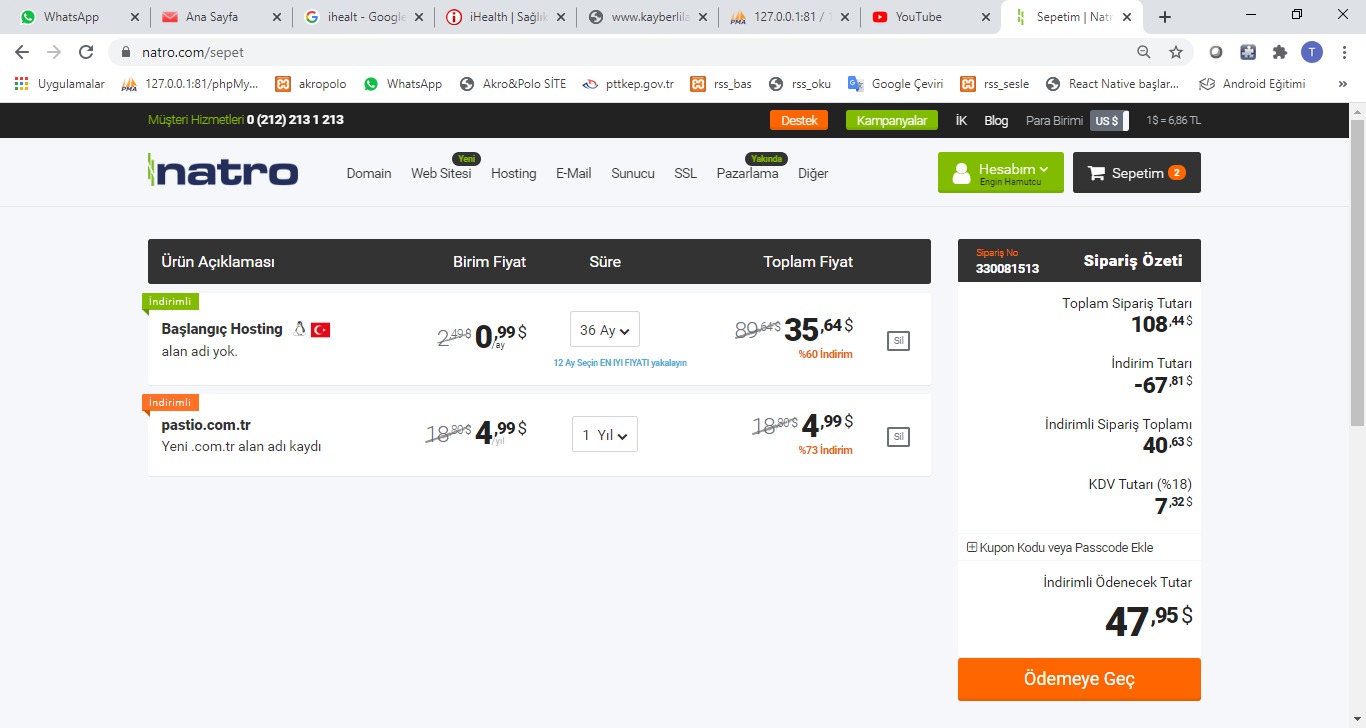This screenshot has width=1366, height=728.
Task: Click the browser reload page icon
Action: [86, 52]
